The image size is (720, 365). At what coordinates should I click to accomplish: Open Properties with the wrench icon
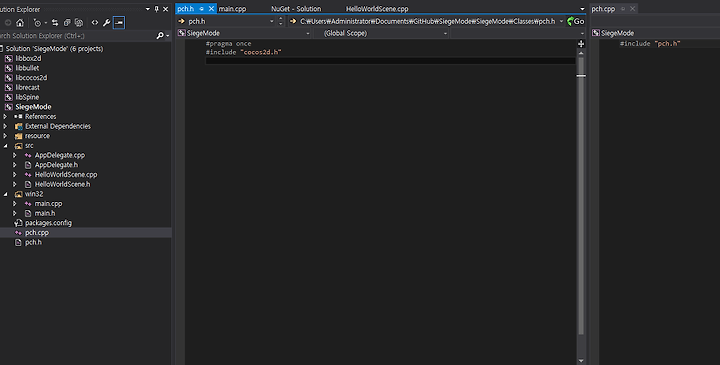tap(107, 22)
